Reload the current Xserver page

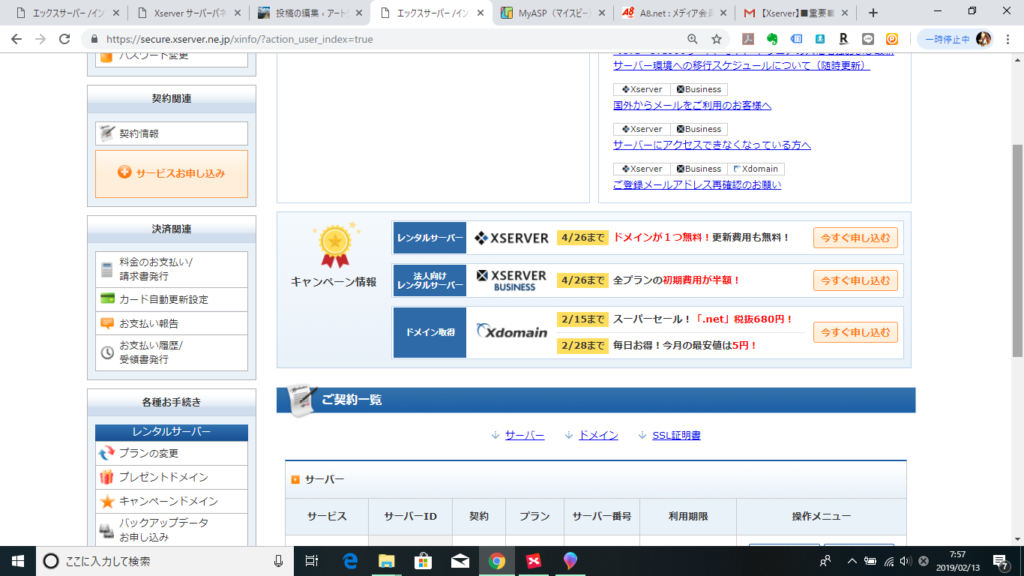click(64, 39)
